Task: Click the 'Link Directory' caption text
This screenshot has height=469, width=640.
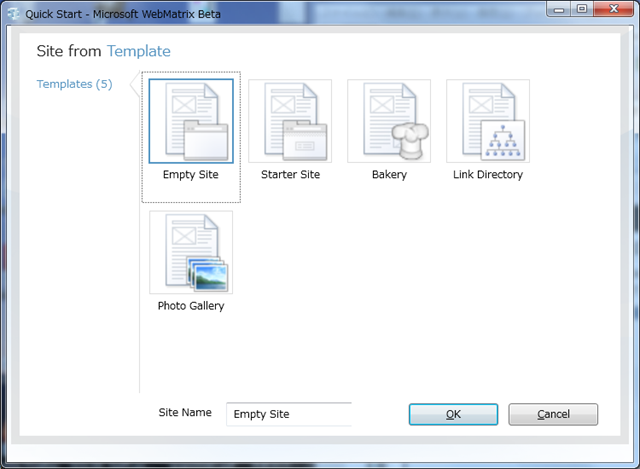Action: [x=488, y=175]
